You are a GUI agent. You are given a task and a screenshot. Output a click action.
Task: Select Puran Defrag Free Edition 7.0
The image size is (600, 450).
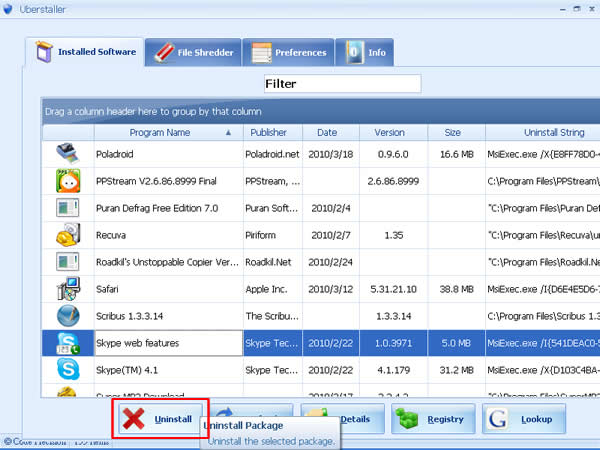(x=157, y=208)
